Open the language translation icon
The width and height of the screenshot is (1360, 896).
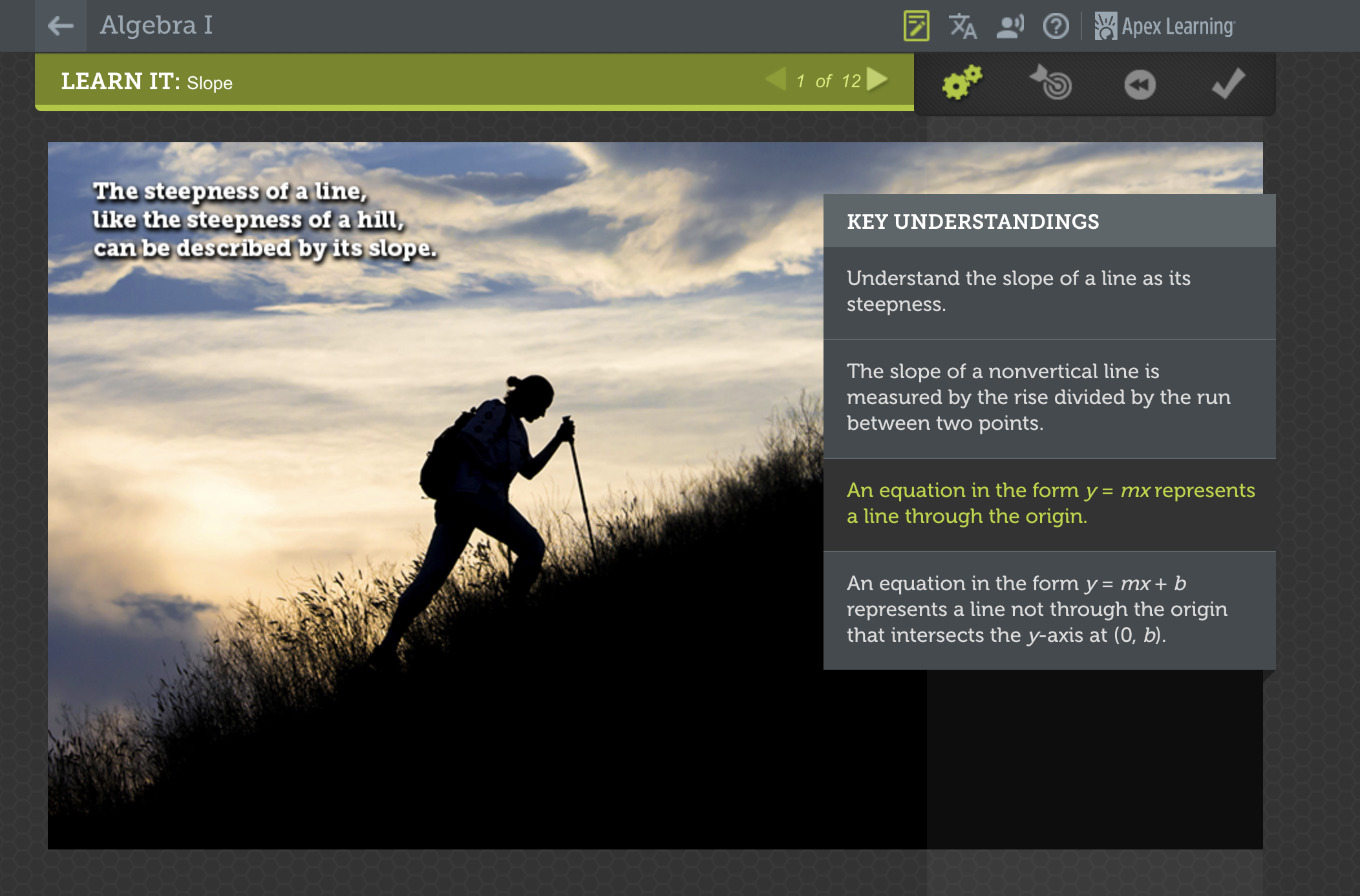point(962,27)
